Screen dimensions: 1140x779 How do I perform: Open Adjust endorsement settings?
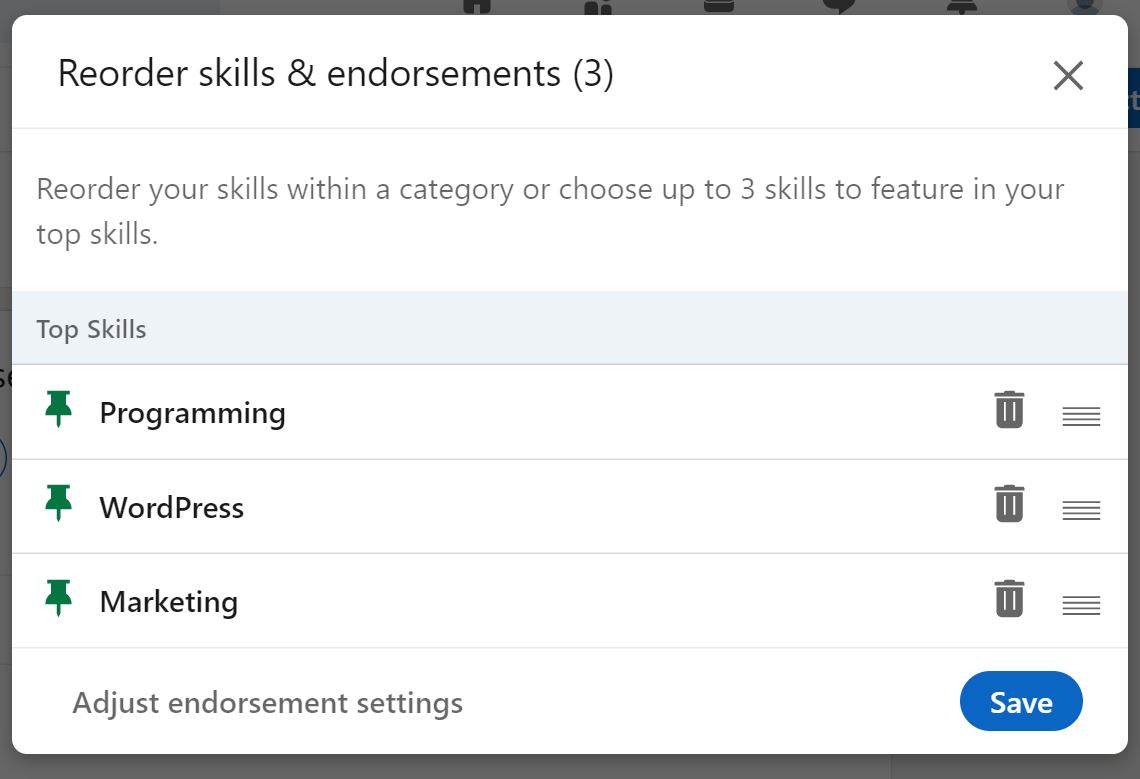coord(267,703)
